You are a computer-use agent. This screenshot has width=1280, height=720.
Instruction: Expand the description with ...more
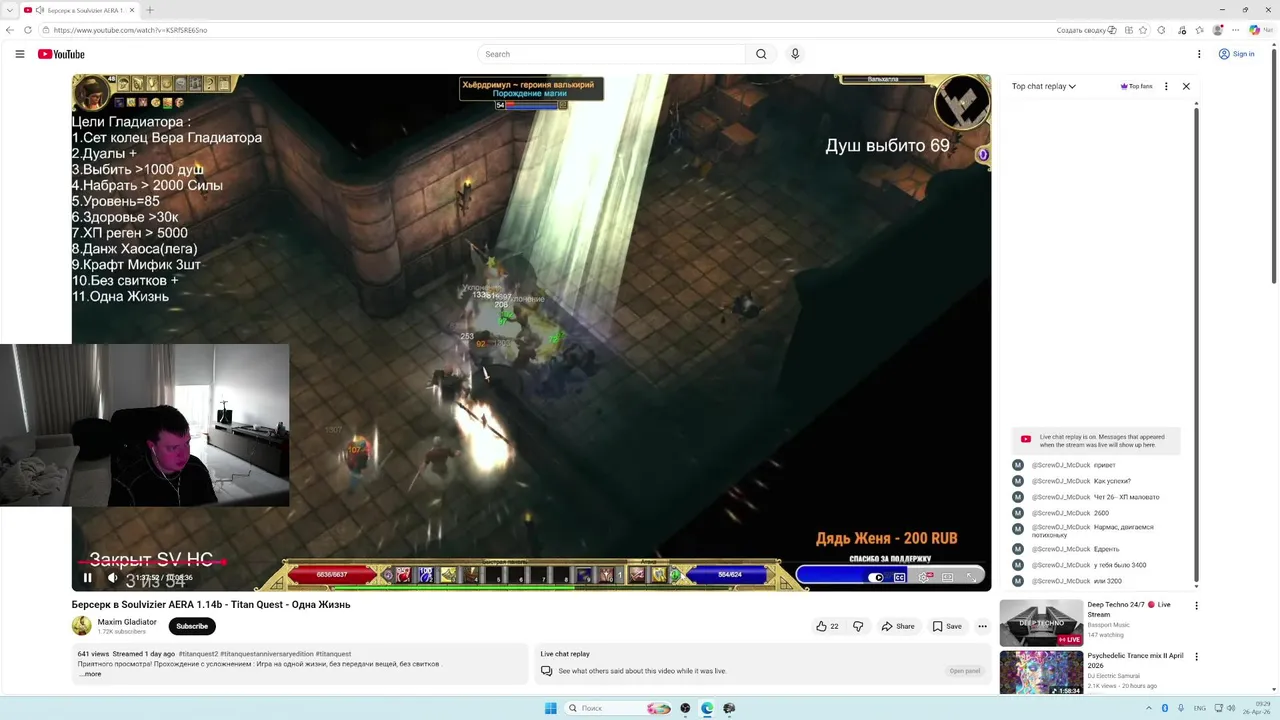(x=90, y=674)
